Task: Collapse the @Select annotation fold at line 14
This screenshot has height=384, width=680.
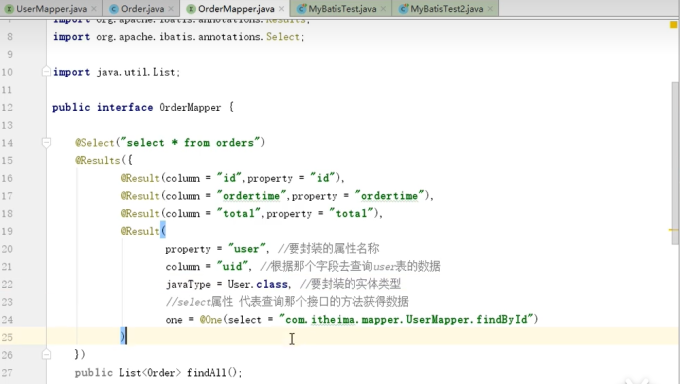Action: (x=46, y=142)
